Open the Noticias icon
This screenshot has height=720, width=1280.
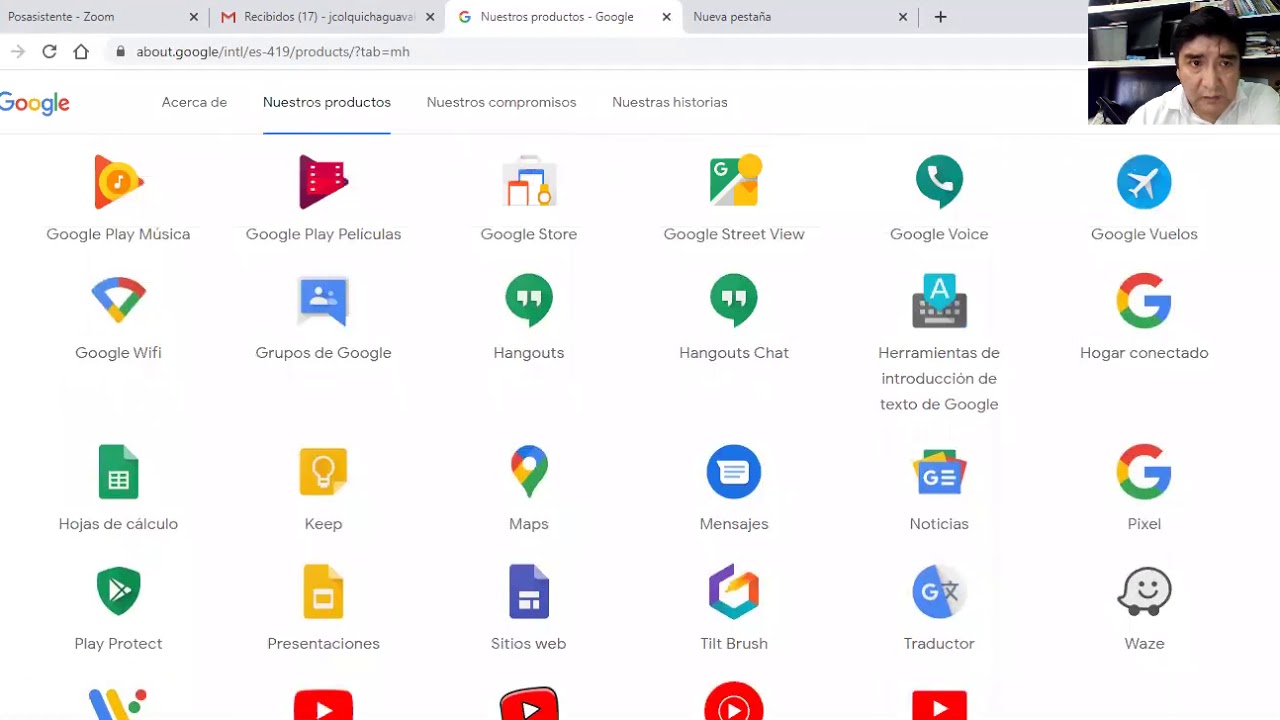939,472
